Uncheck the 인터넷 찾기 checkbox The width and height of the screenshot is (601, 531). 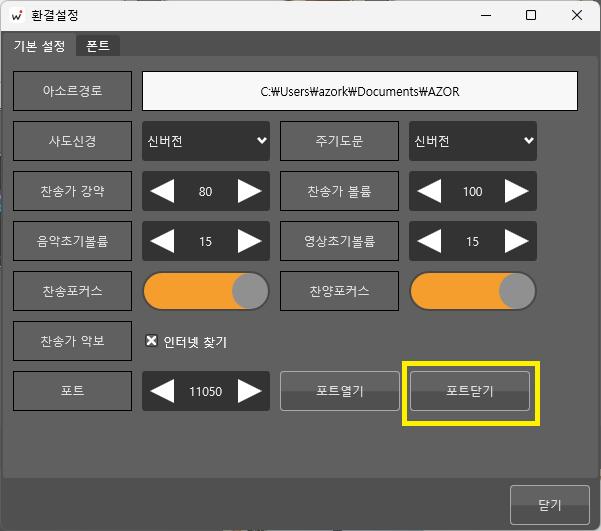click(x=152, y=341)
